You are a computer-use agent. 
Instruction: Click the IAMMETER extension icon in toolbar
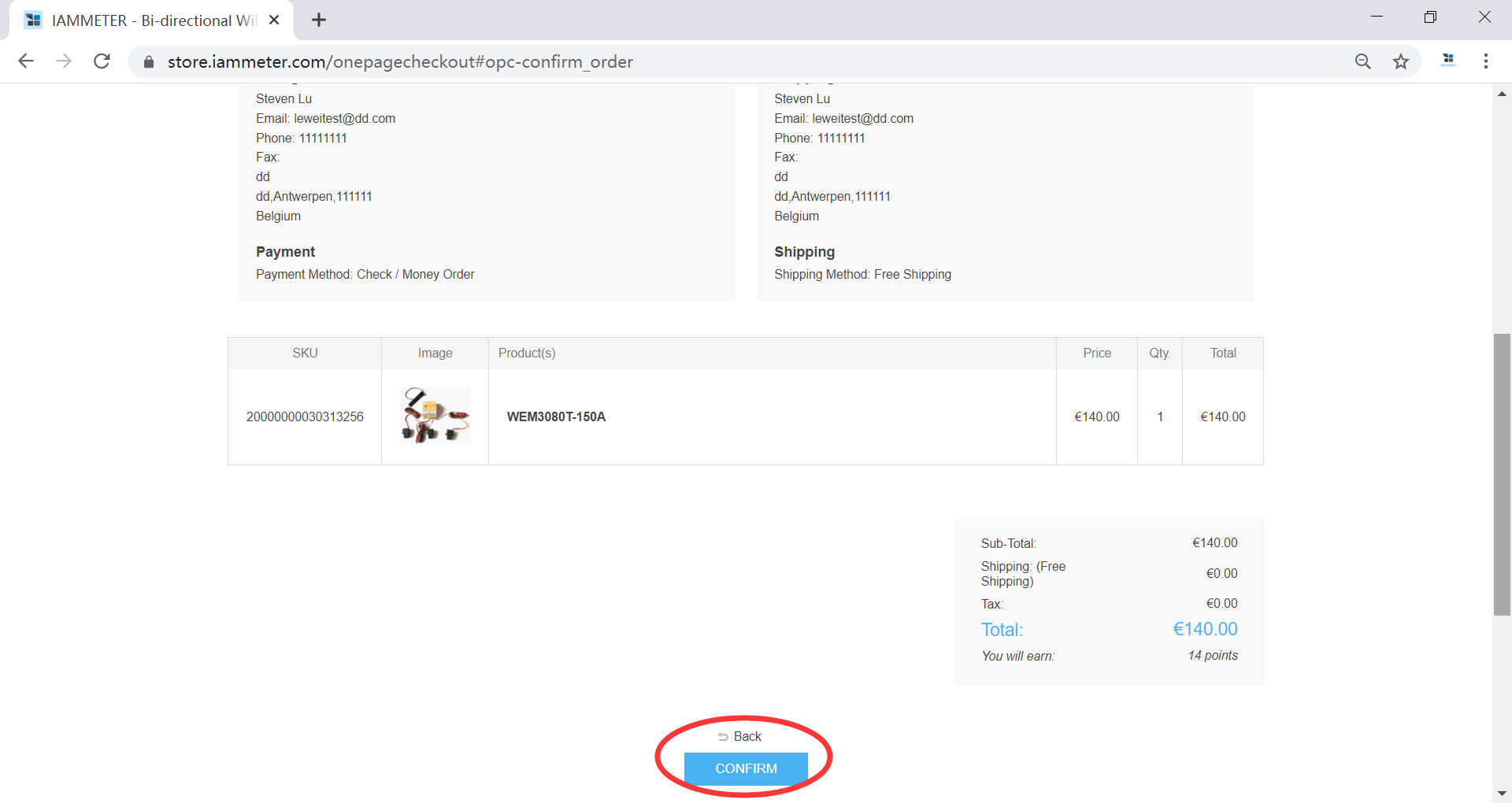1447,61
